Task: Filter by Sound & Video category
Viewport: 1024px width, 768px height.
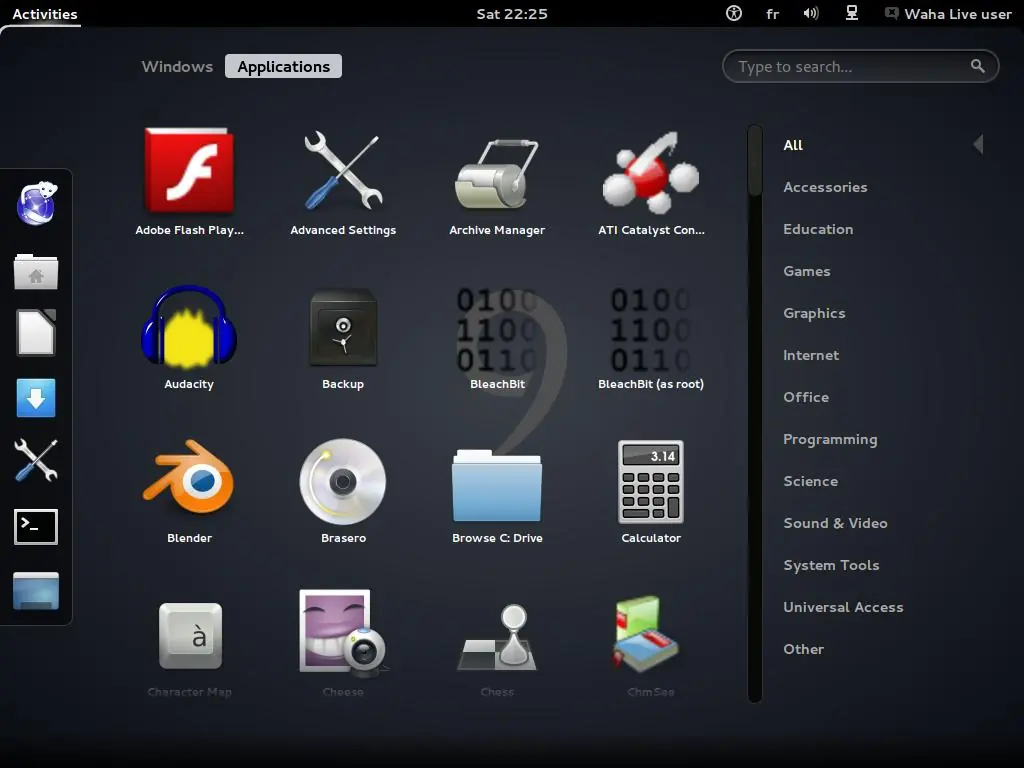Action: 835,523
